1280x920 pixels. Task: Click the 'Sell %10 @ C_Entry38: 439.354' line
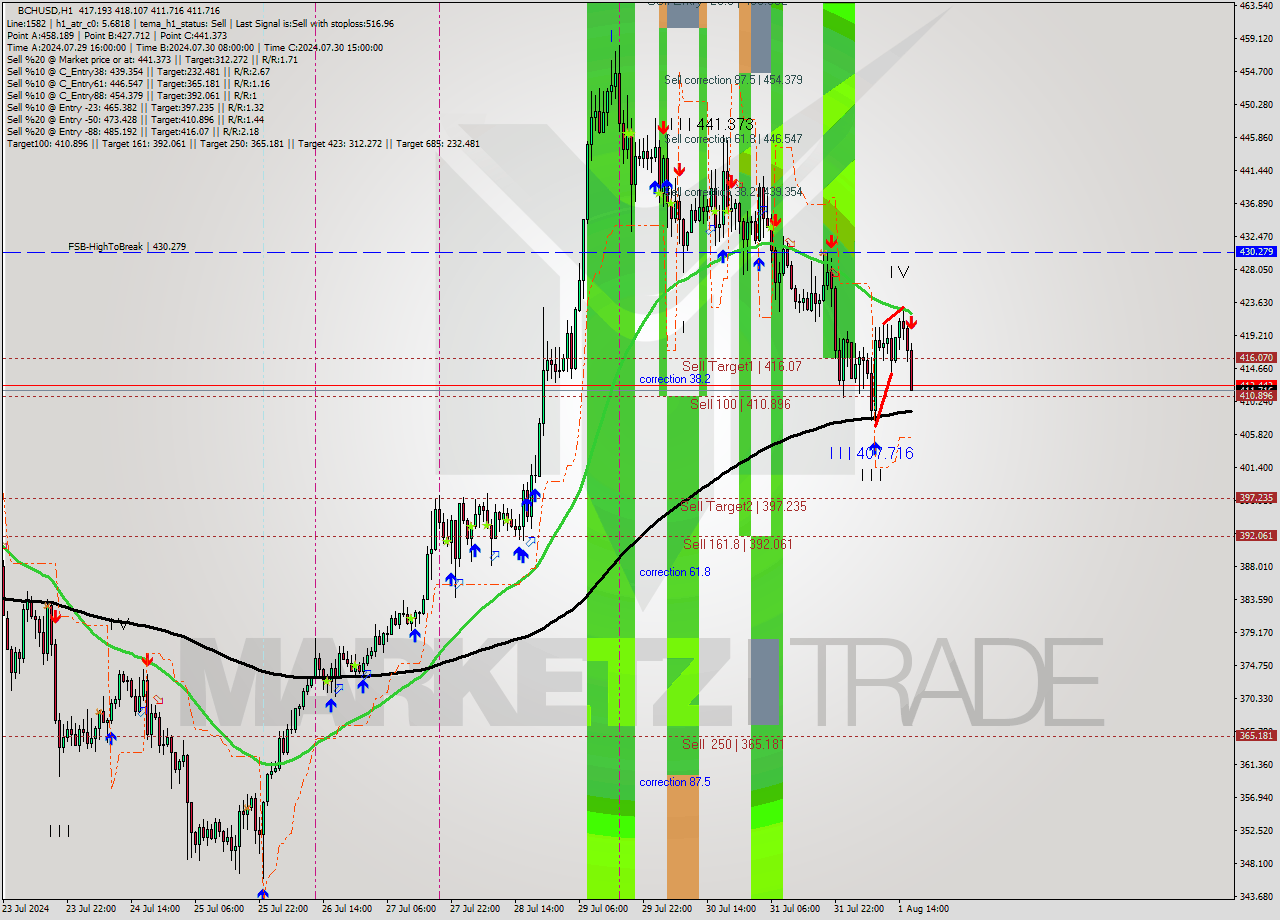pos(138,71)
